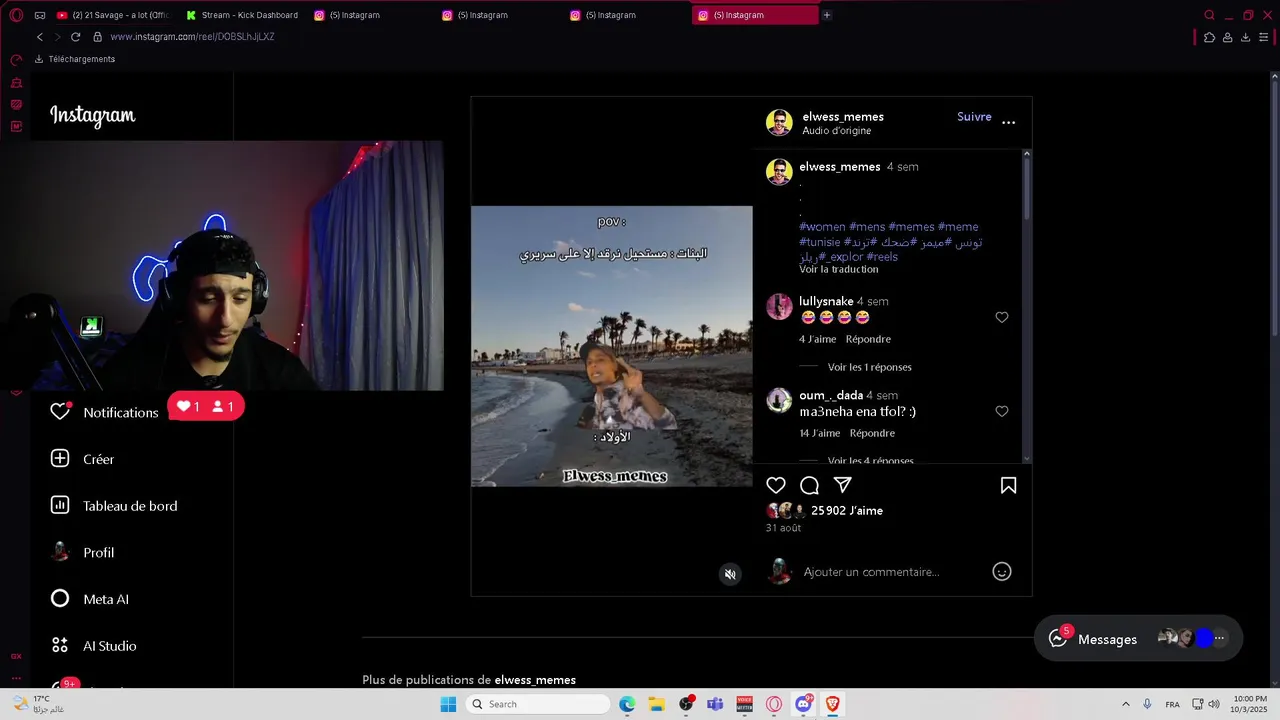This screenshot has width=1280, height=720.
Task: Click the Instagram logo in the sidebar
Action: pyautogui.click(x=93, y=116)
